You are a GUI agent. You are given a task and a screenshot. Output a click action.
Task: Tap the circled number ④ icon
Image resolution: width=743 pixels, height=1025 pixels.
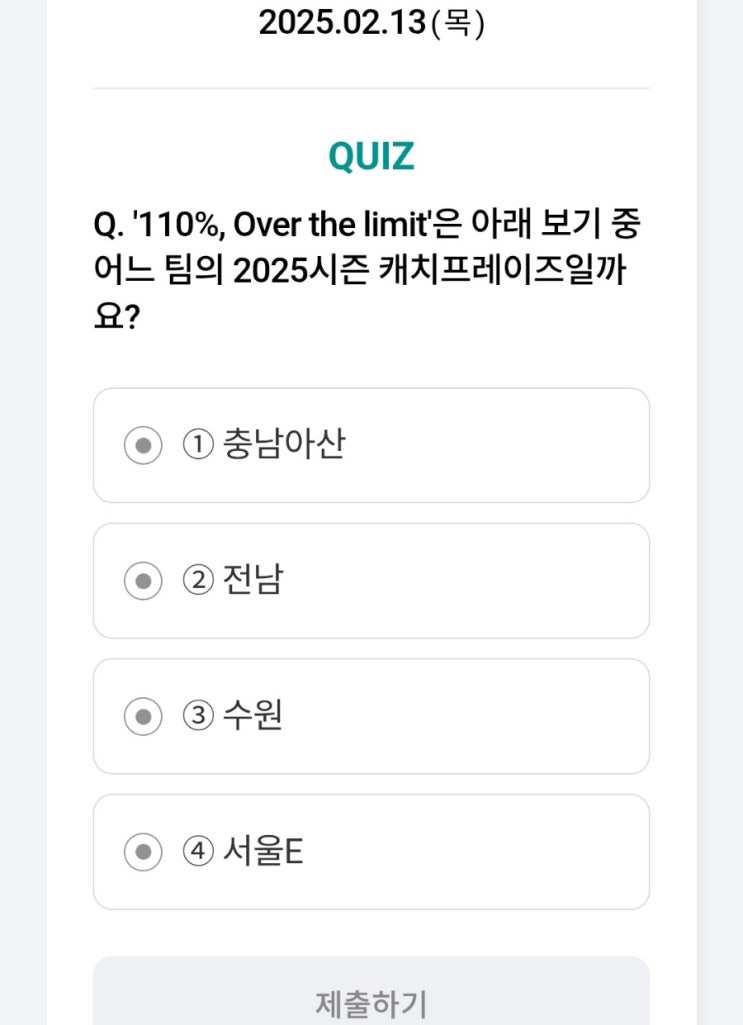click(198, 853)
